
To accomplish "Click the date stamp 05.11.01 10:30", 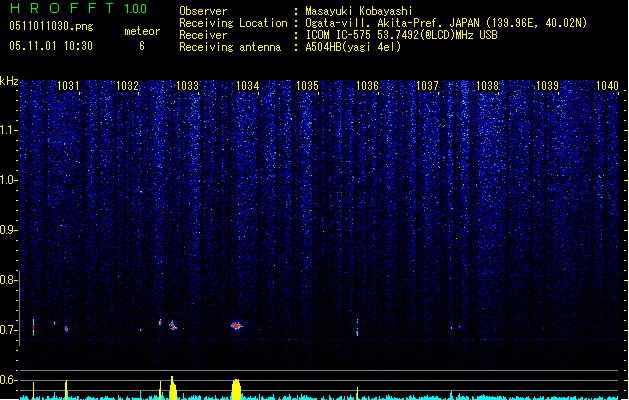I will point(51,46).
